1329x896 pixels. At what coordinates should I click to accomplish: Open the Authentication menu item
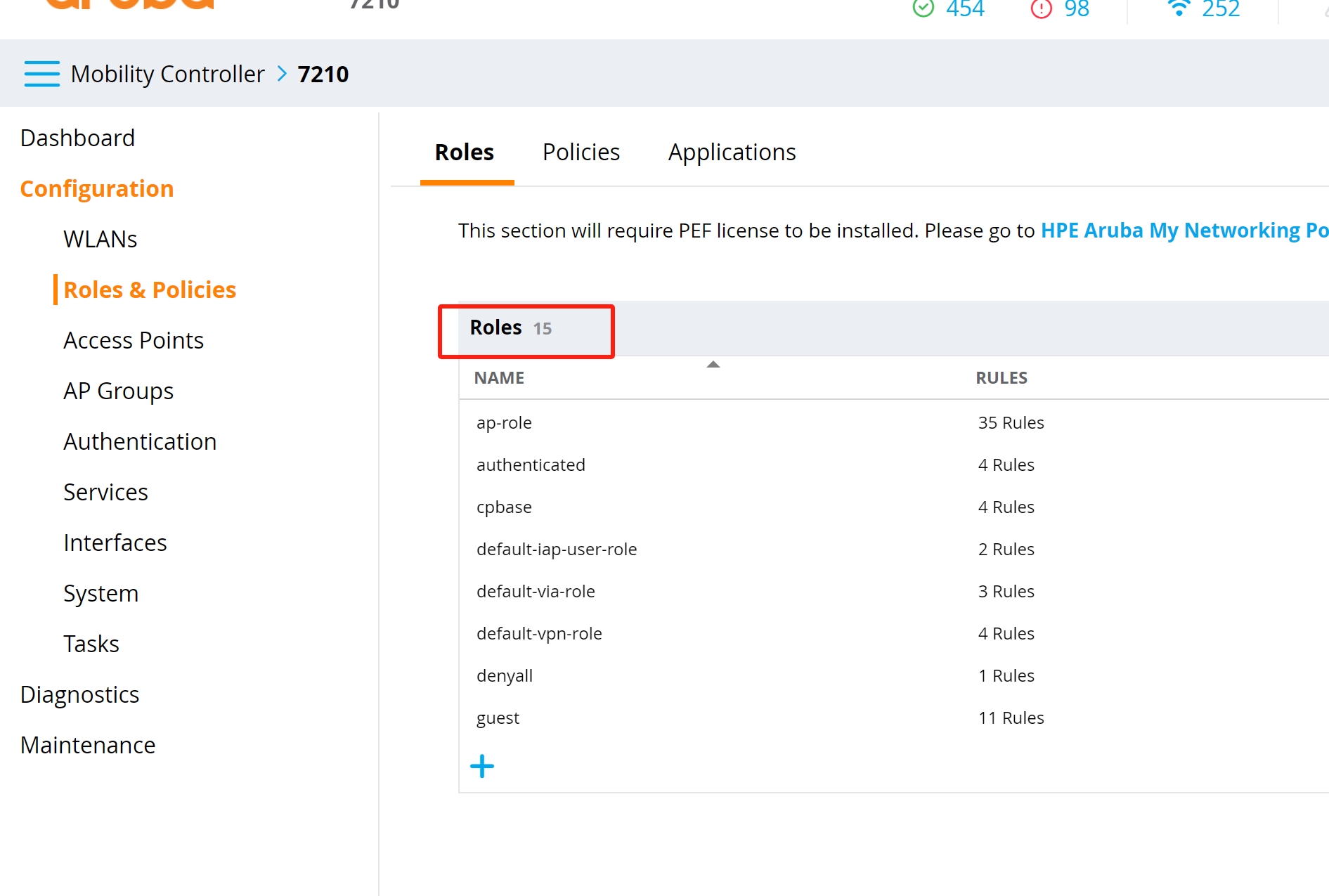[x=140, y=442]
